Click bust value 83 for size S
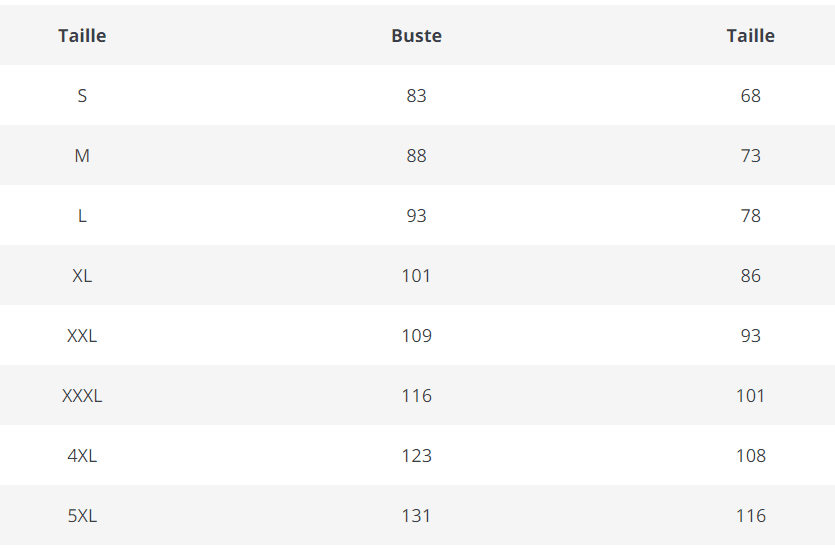The width and height of the screenshot is (835, 549). click(416, 96)
